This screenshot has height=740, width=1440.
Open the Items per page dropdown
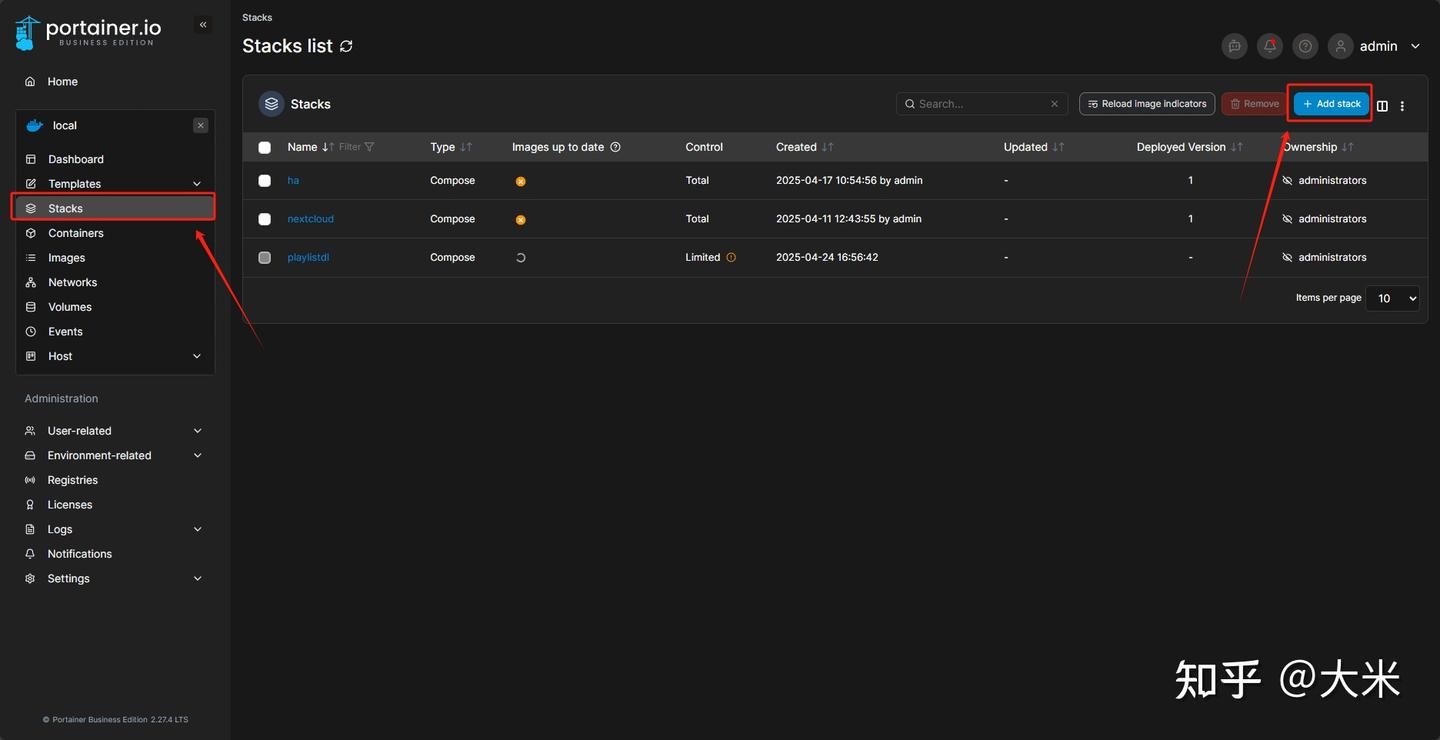pyautogui.click(x=1392, y=298)
